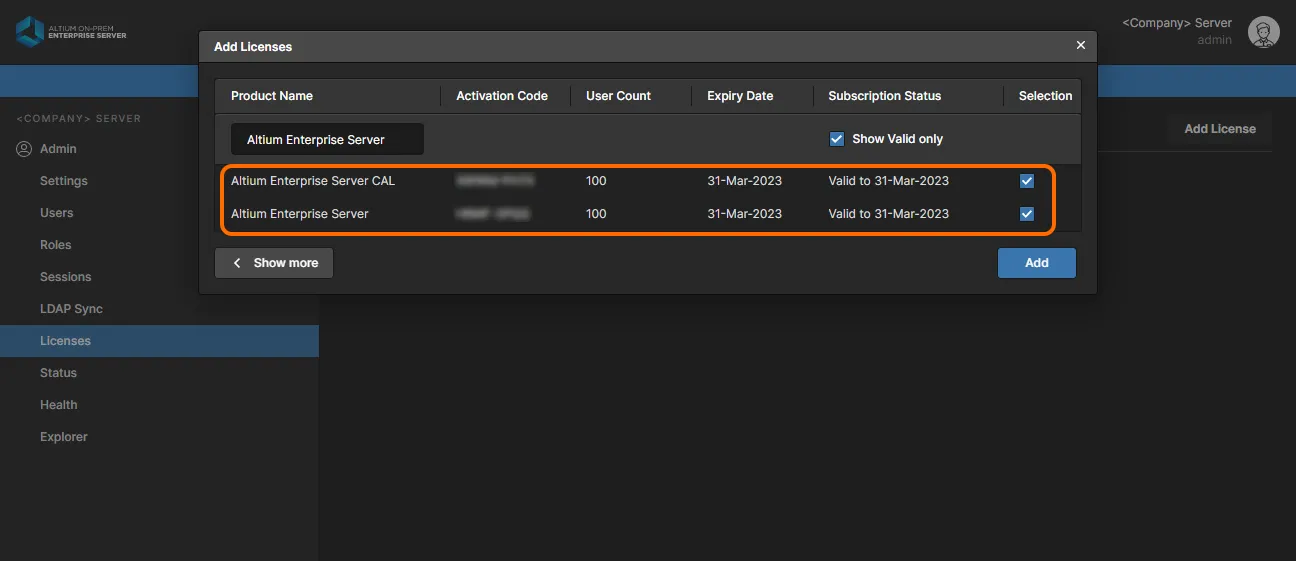
Task: Open the admin user avatar menu
Action: click(x=1264, y=32)
